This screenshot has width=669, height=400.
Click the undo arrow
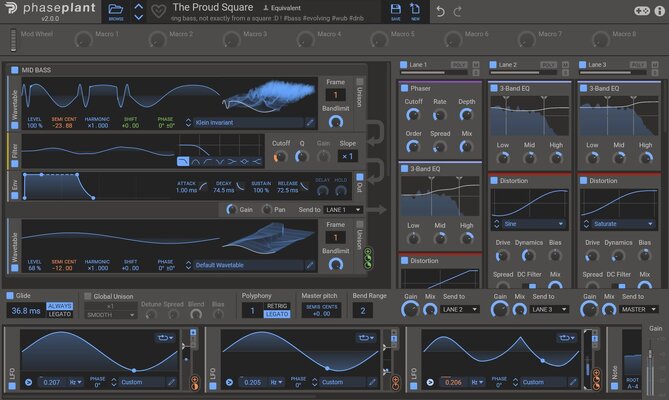[x=440, y=12]
